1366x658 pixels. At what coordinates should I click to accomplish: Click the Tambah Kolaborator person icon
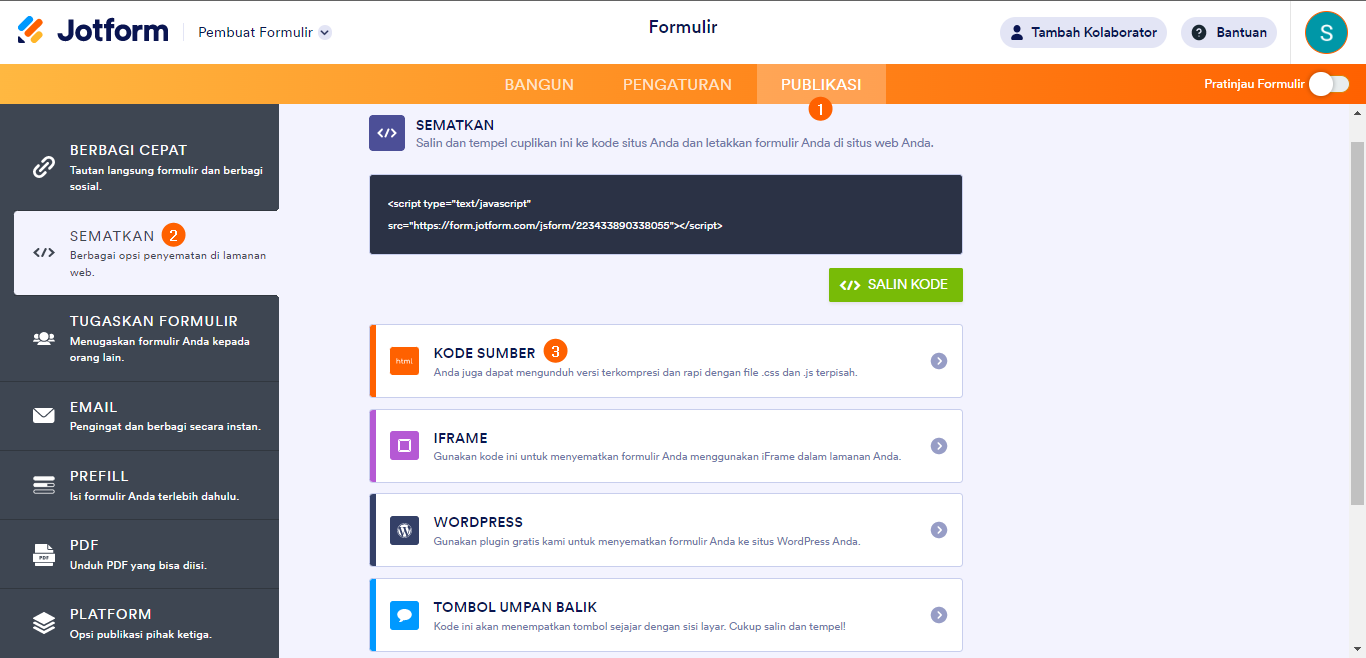(x=1015, y=32)
